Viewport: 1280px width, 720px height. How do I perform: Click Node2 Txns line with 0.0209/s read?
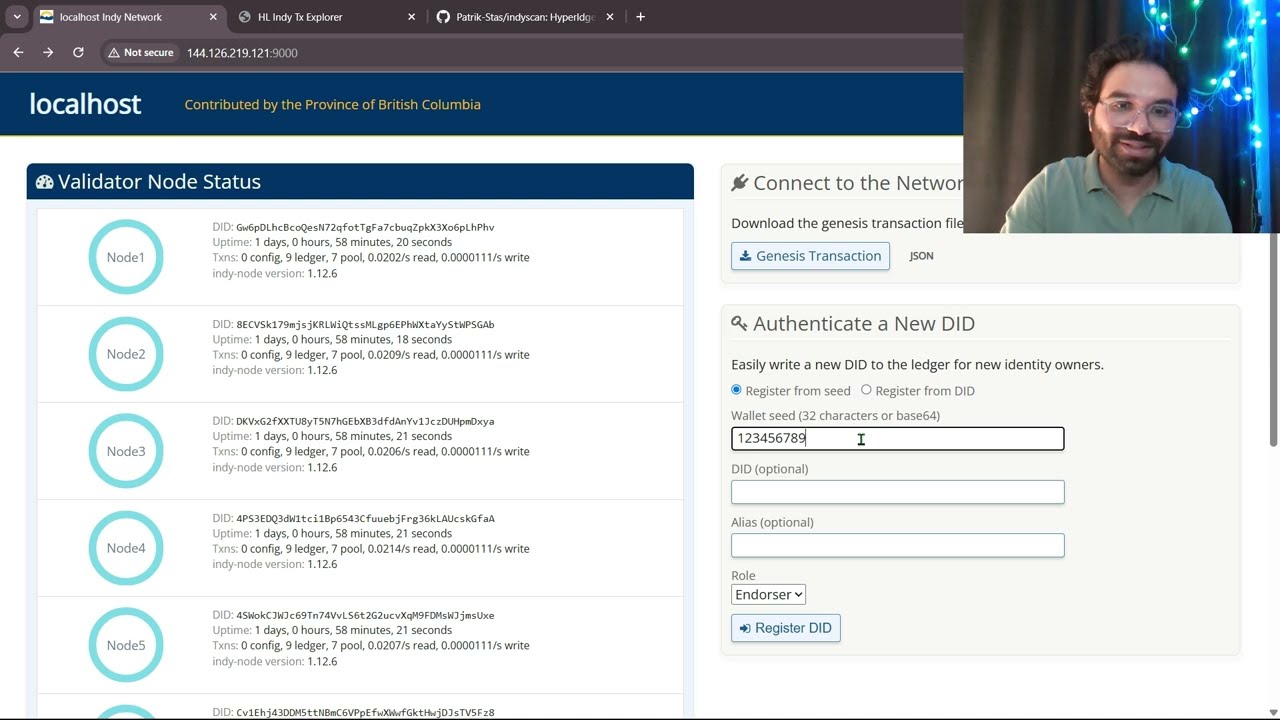click(371, 354)
